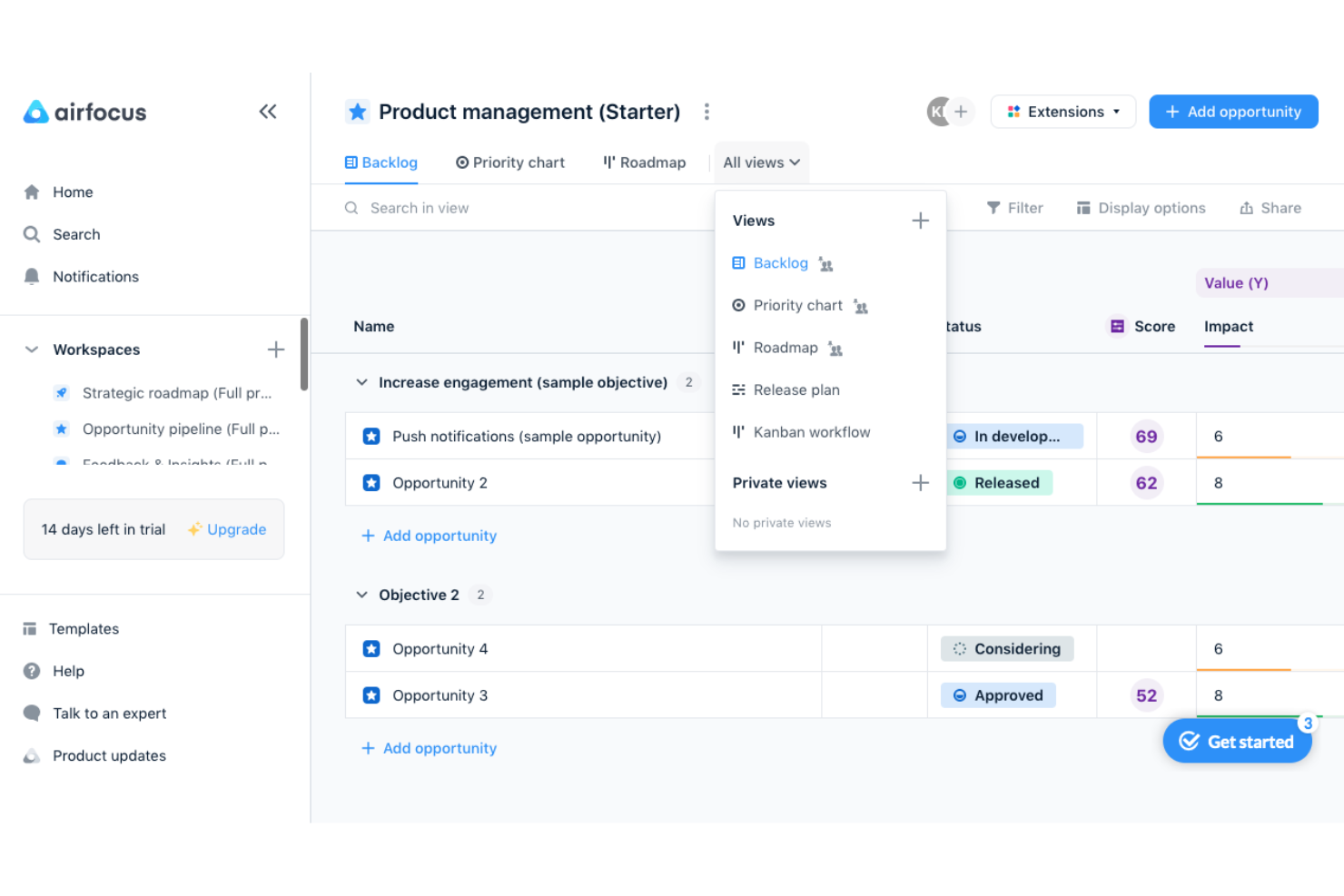Click star icon of Opportunity 3
Image resolution: width=1344 pixels, height=896 pixels.
point(371,695)
